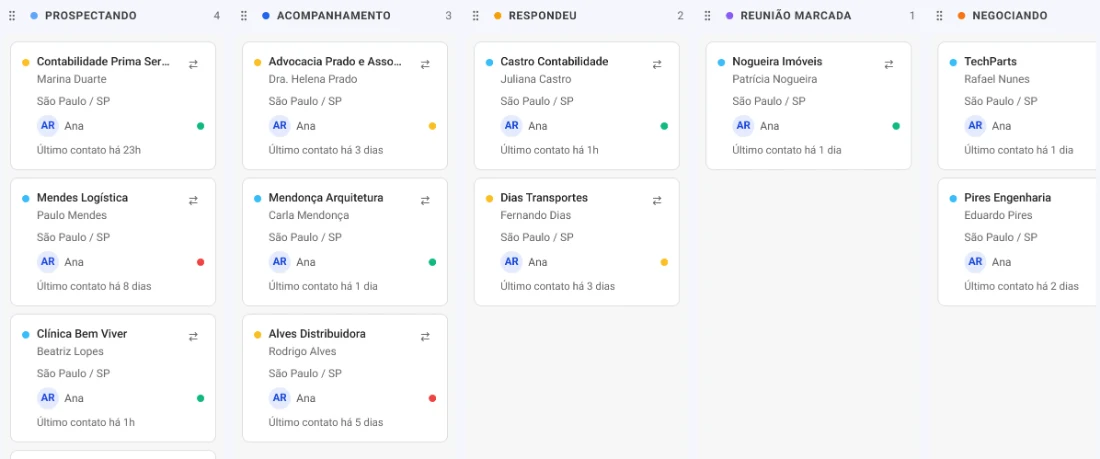Click red status dot on Mendes Logística card

201,262
